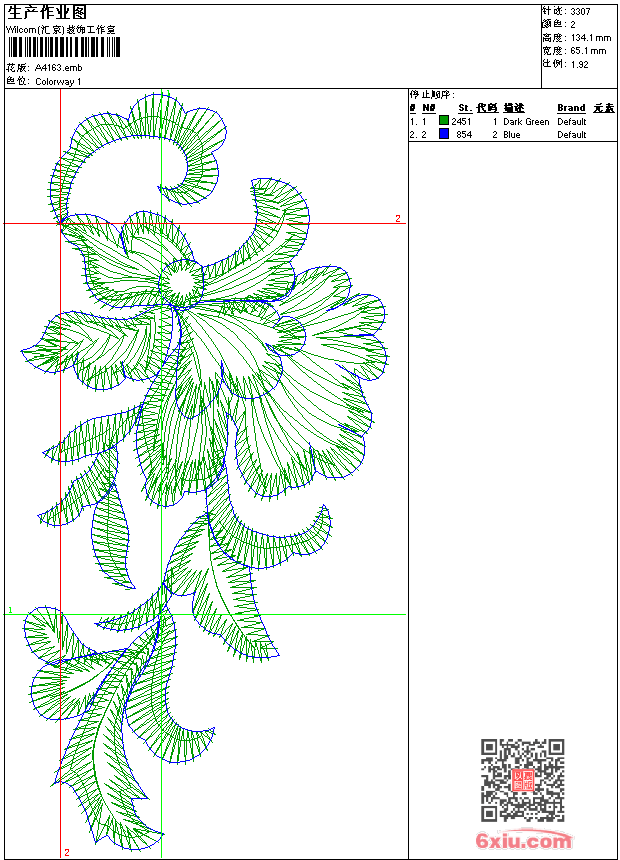Click the green marker 1 on left edge

10,610
